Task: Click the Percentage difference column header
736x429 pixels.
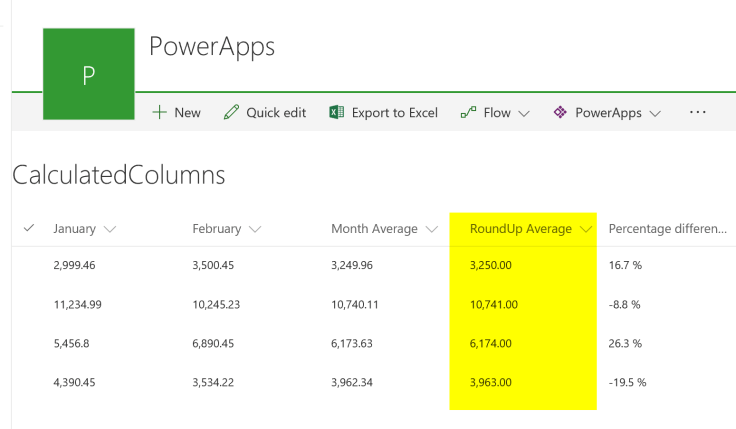Action: point(667,229)
